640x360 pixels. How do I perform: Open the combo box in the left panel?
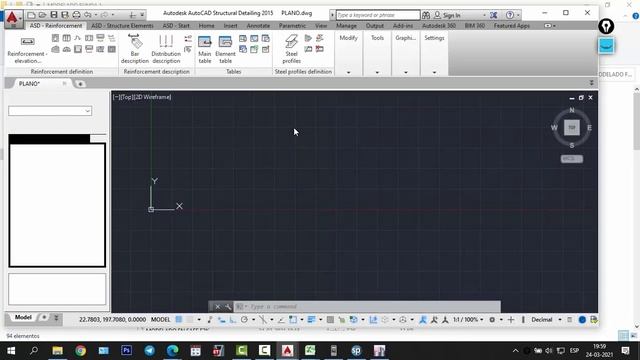(50, 111)
